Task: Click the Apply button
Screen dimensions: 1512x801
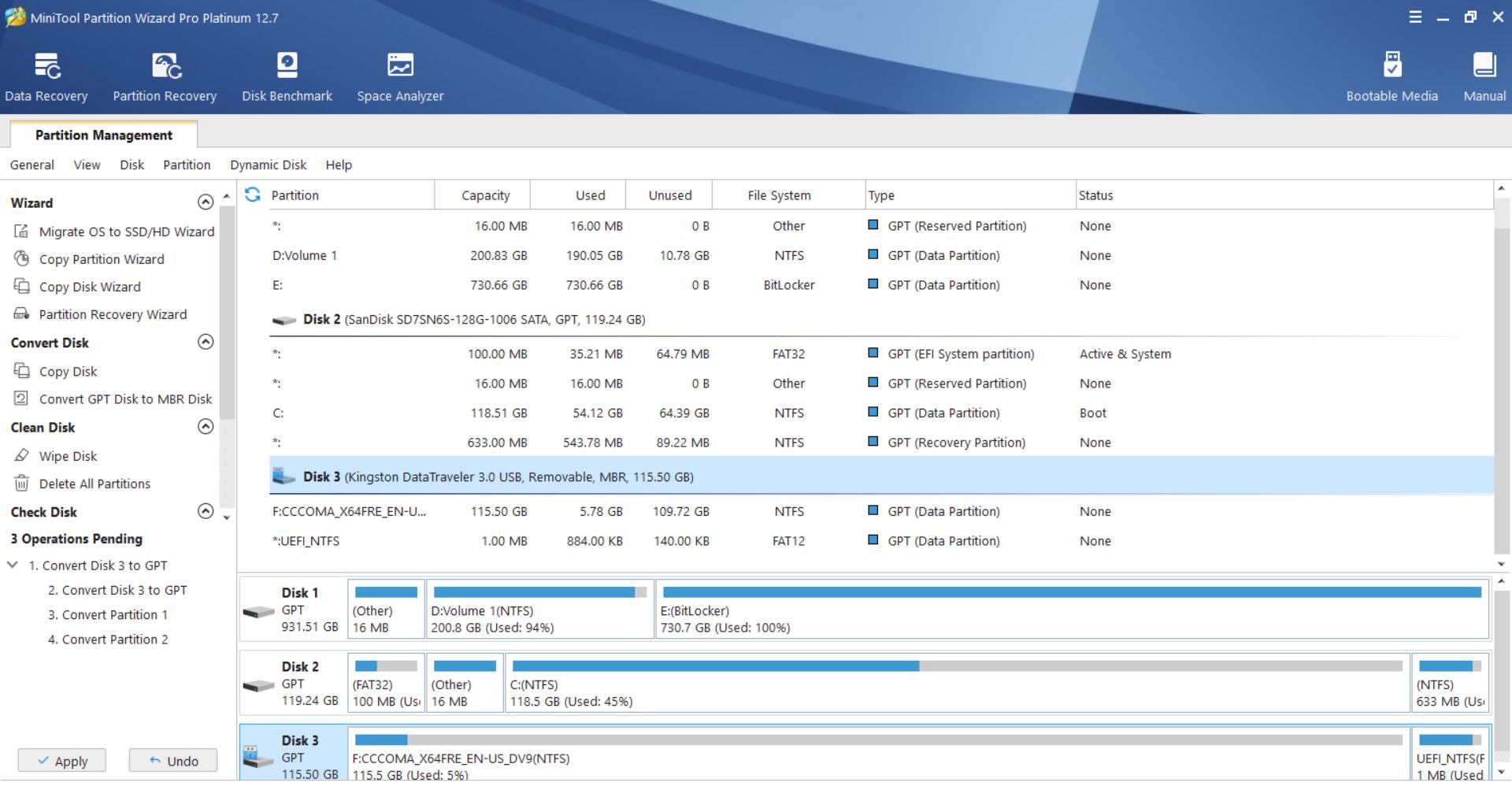Action: click(62, 761)
